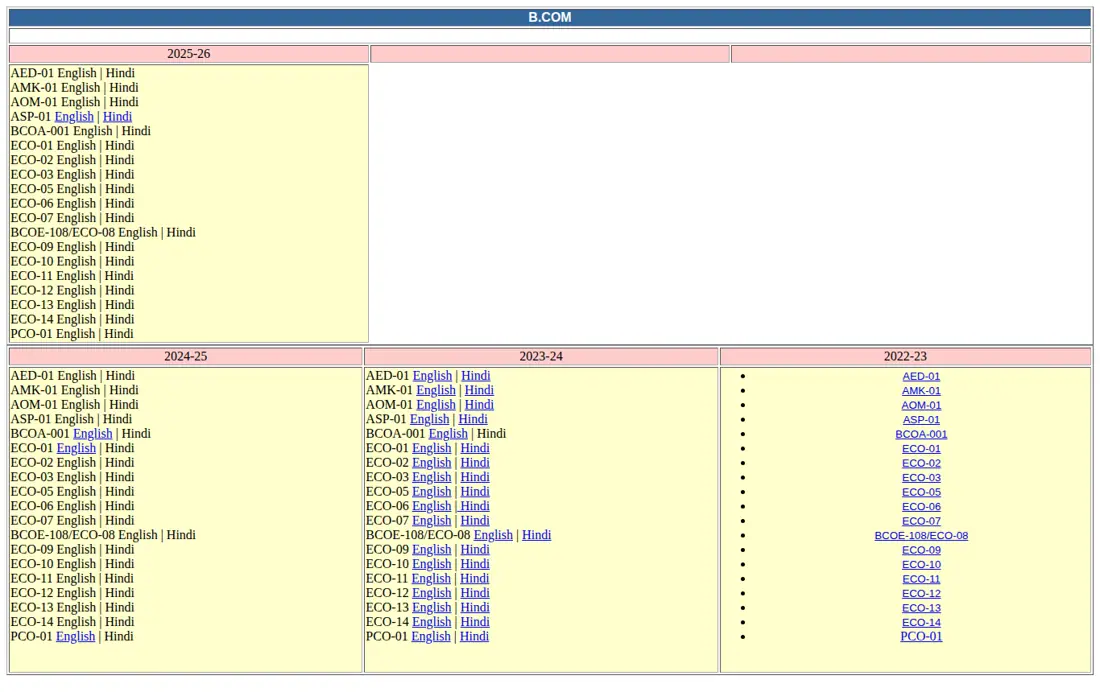Image resolution: width=1100 pixels, height=692 pixels.
Task: Open ECO-14 English link in 2023-24
Action: (431, 622)
